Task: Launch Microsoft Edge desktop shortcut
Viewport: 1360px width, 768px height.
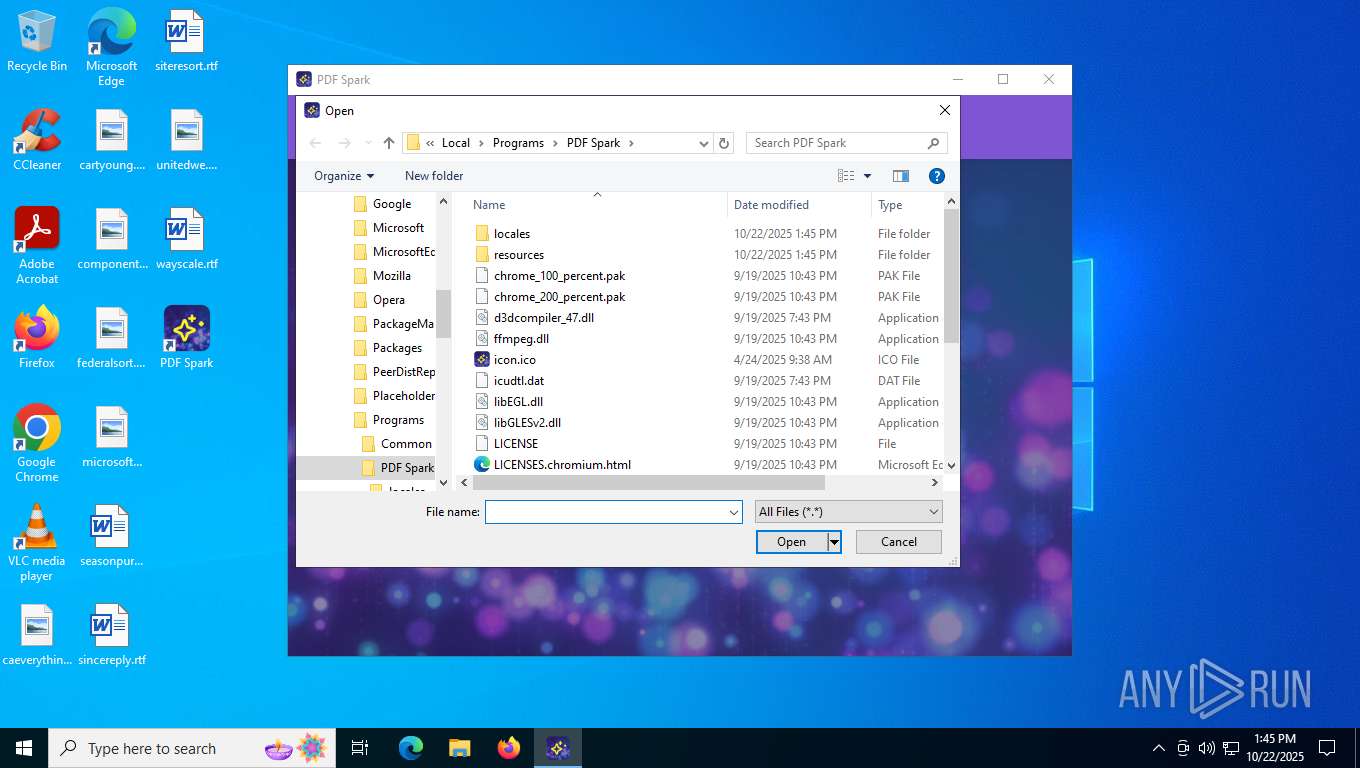Action: (111, 47)
